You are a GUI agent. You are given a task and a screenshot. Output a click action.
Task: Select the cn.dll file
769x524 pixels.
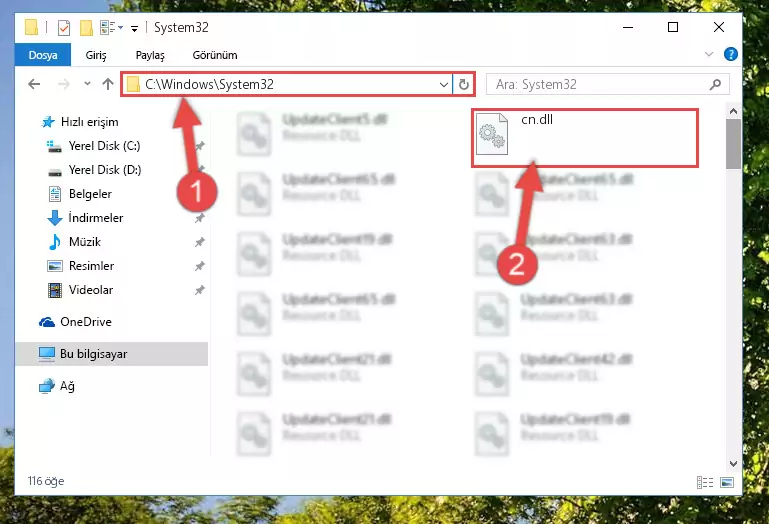[585, 138]
